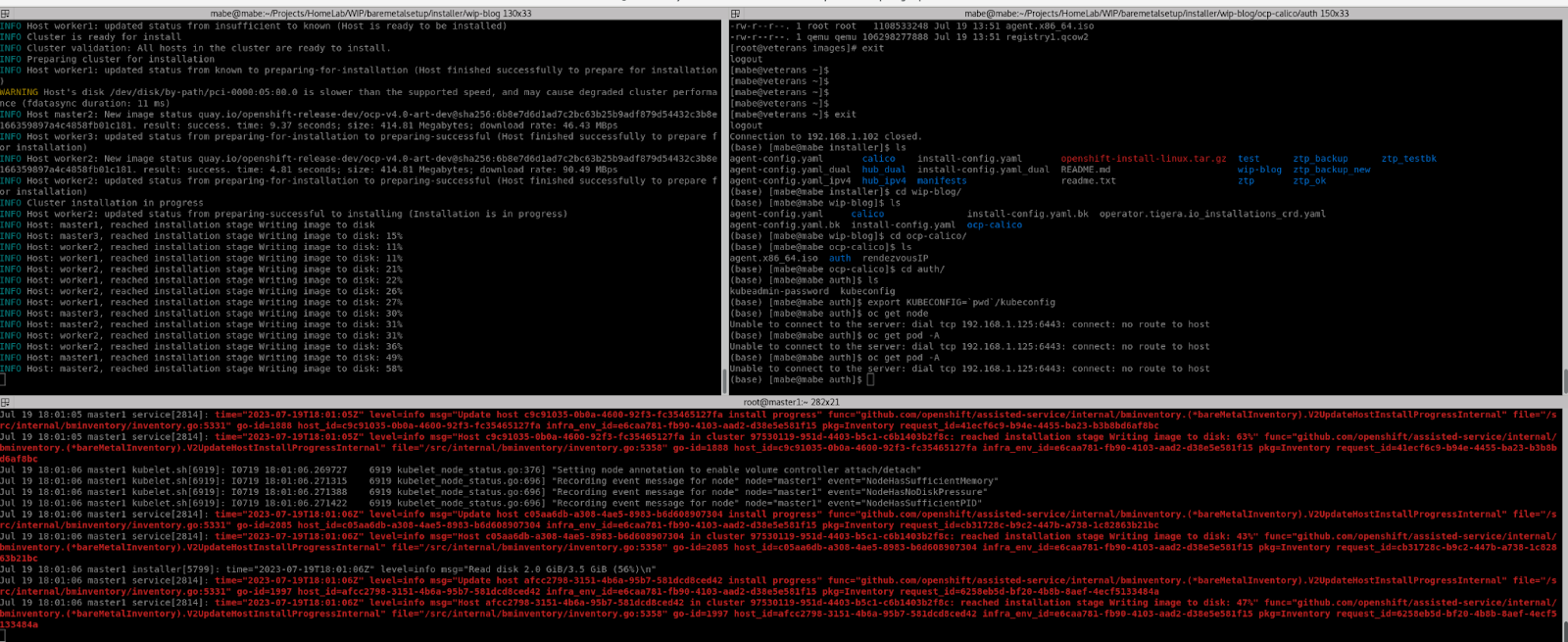The image size is (1568, 642).
Task: Click install-config.yaml.bk file name
Action: pos(1027,214)
